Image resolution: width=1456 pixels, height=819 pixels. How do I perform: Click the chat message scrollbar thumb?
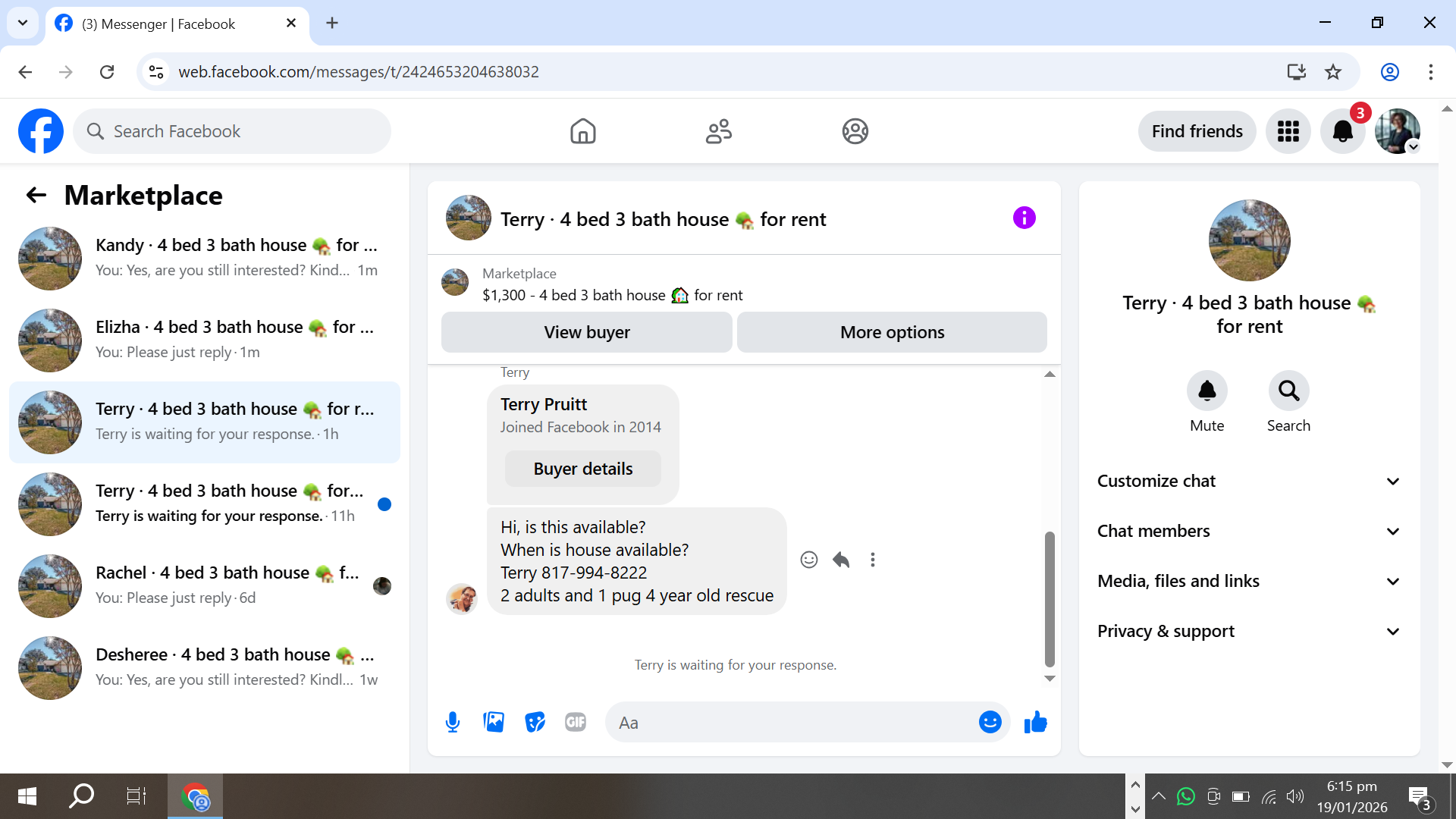1050,598
